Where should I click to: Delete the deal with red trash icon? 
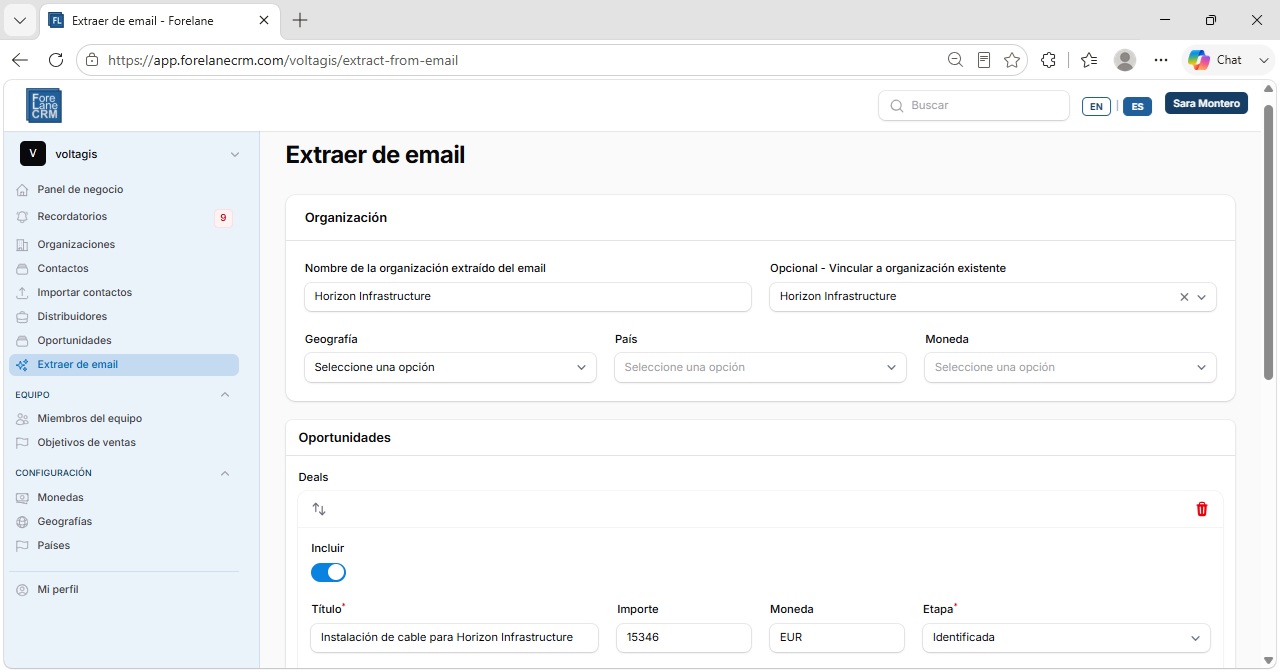[1202, 509]
